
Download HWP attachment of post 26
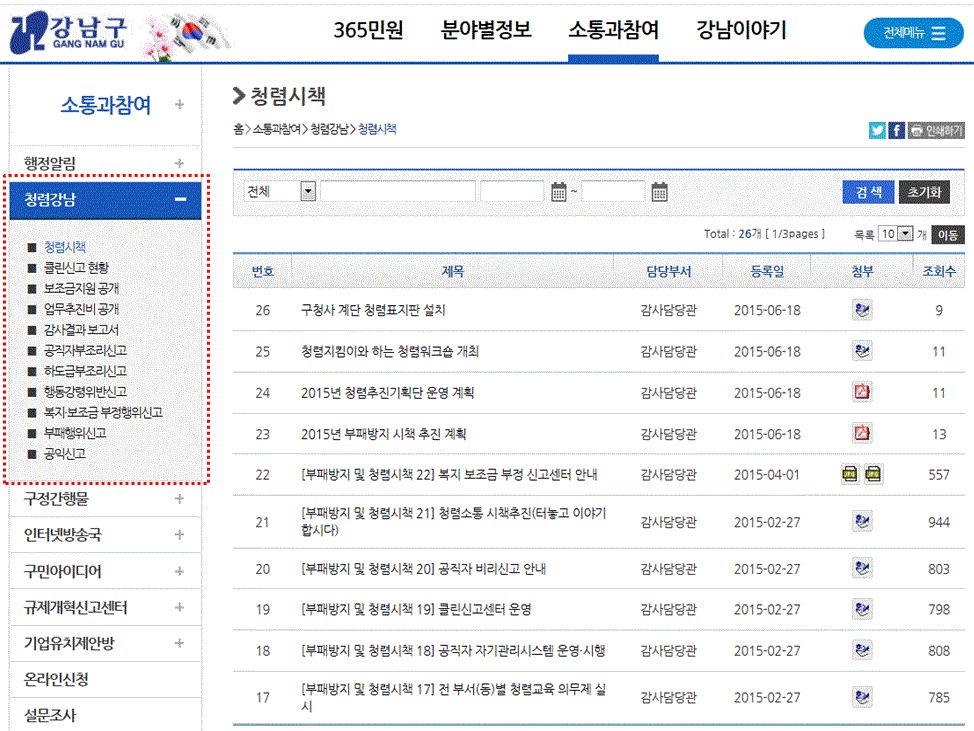point(862,310)
